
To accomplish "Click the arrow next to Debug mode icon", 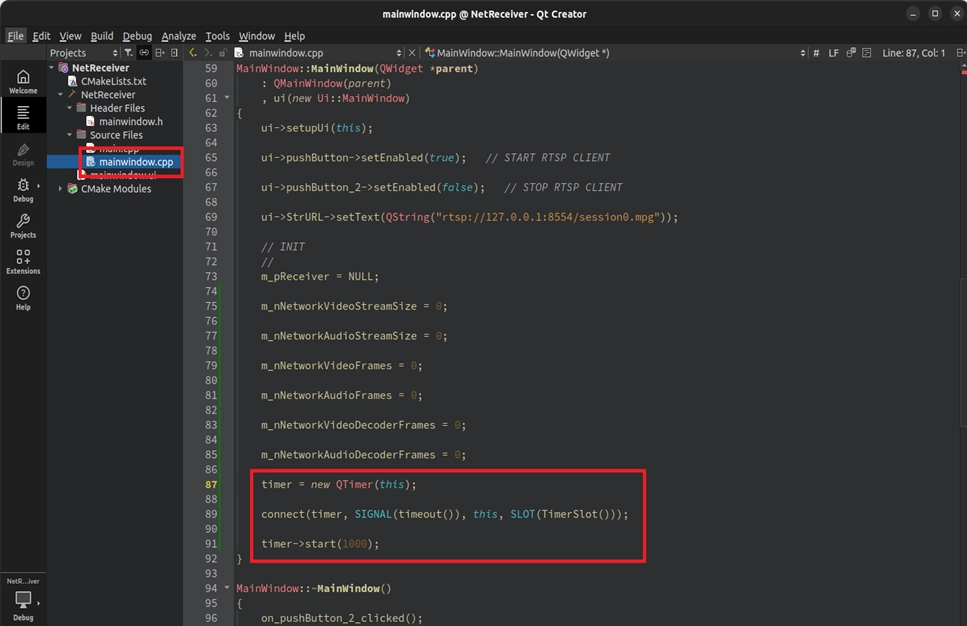I will [x=38, y=186].
